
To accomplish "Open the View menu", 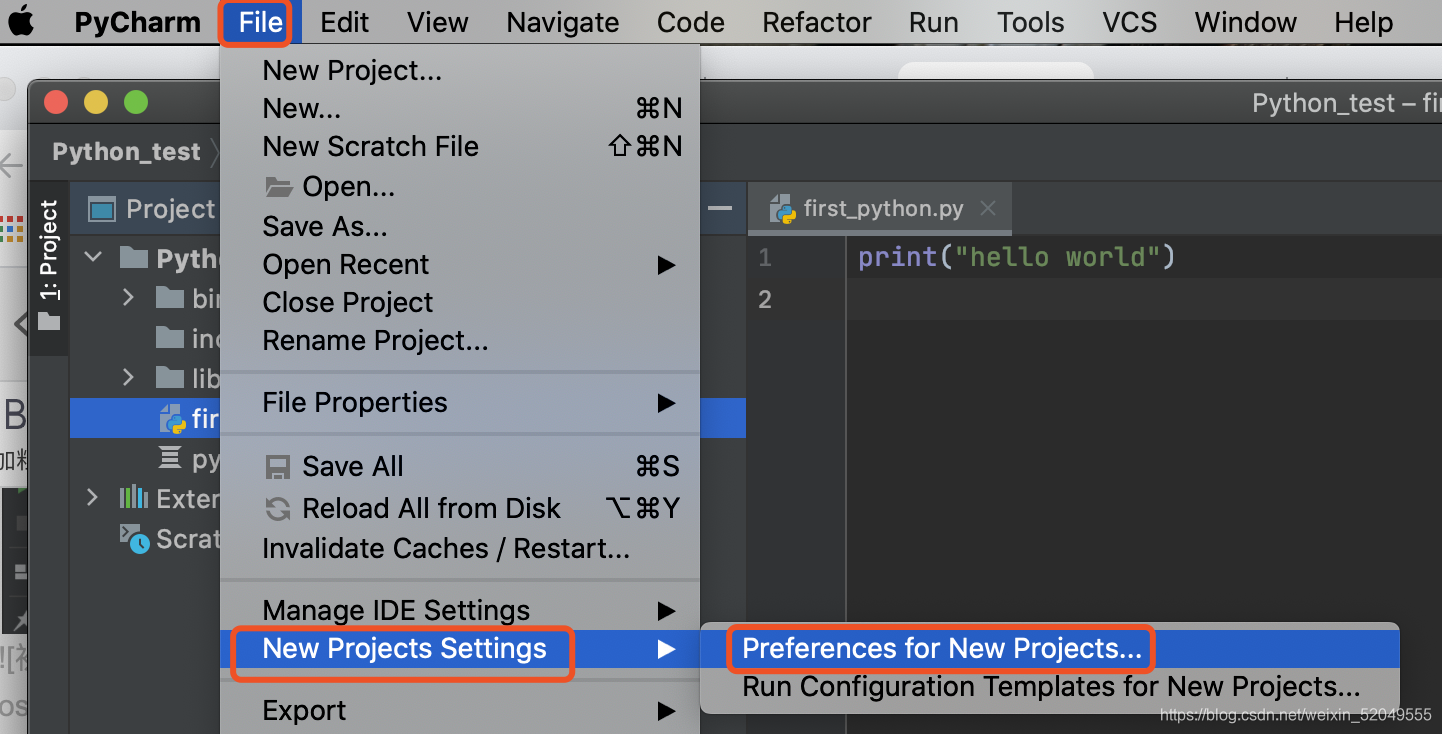I will pyautogui.click(x=438, y=22).
